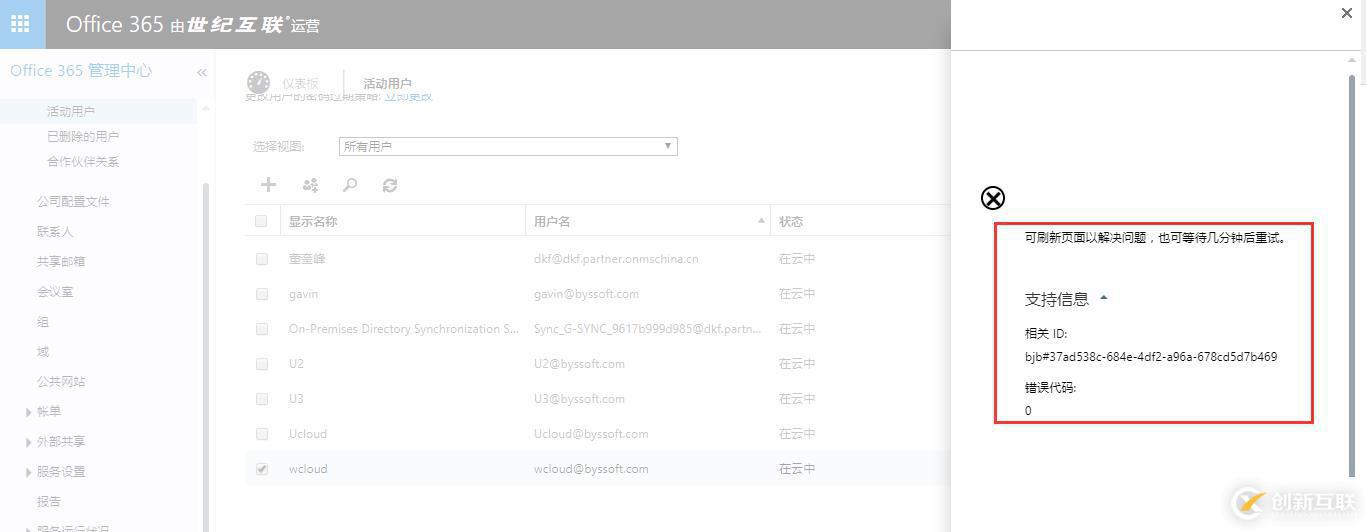The image size is (1366, 532).
Task: Uncheck the box for user wcloud
Action: point(262,469)
